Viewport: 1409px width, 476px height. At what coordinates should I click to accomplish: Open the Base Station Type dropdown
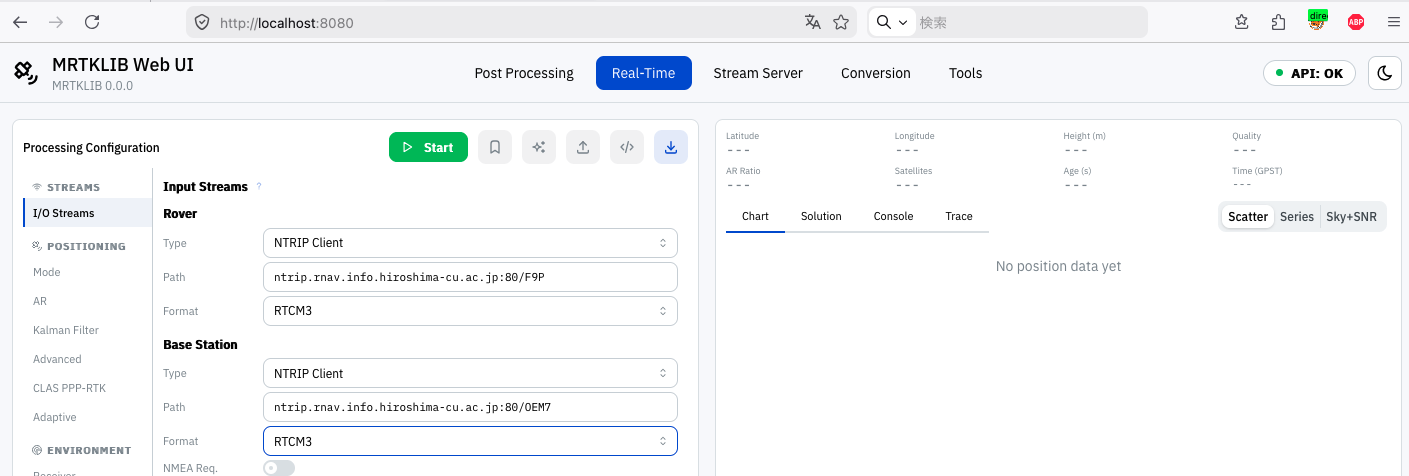[470, 373]
